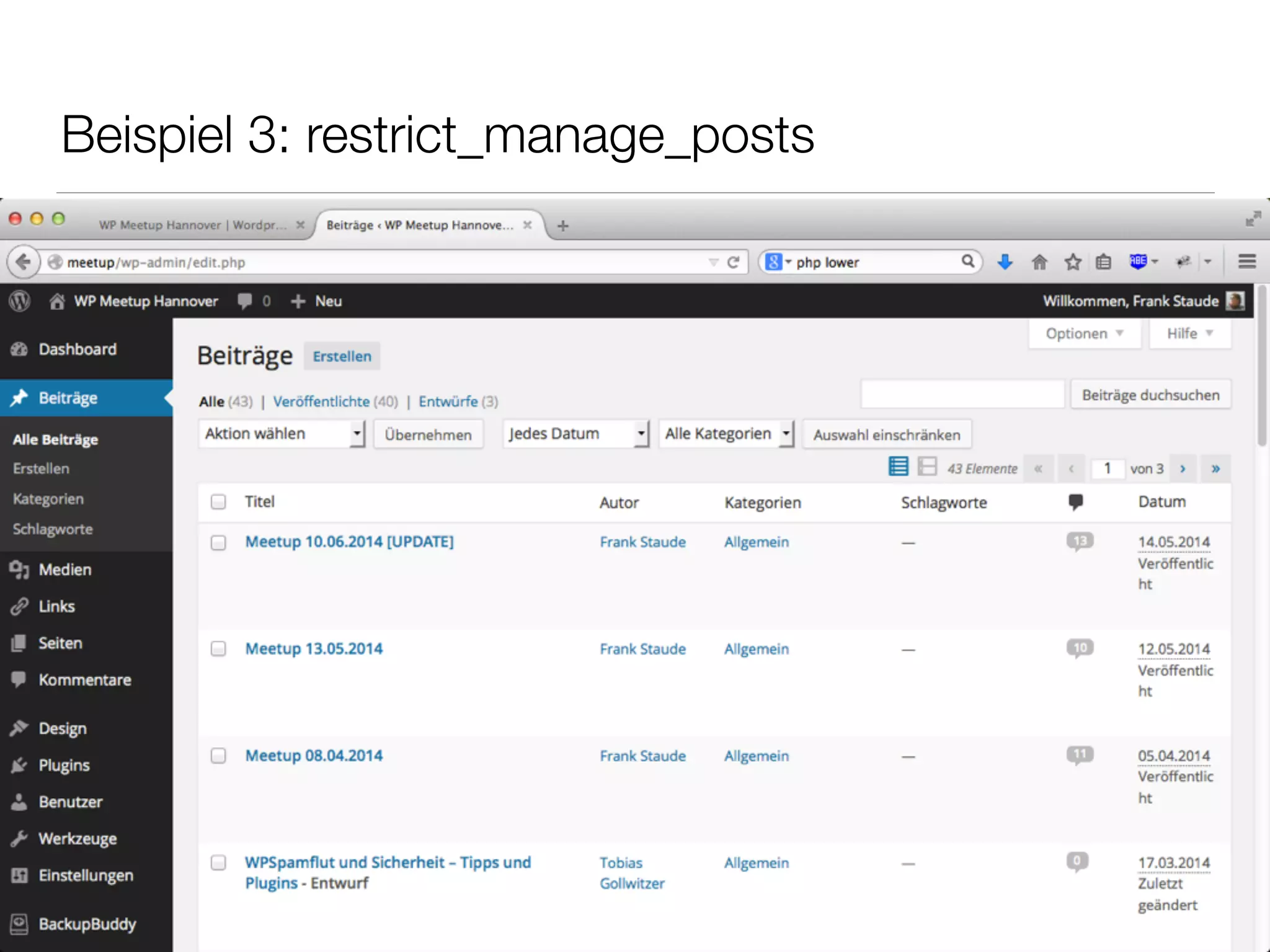This screenshot has height=952, width=1270.
Task: Select the checkbox for WPSpamflut und Sicherheit post
Action: pos(218,863)
